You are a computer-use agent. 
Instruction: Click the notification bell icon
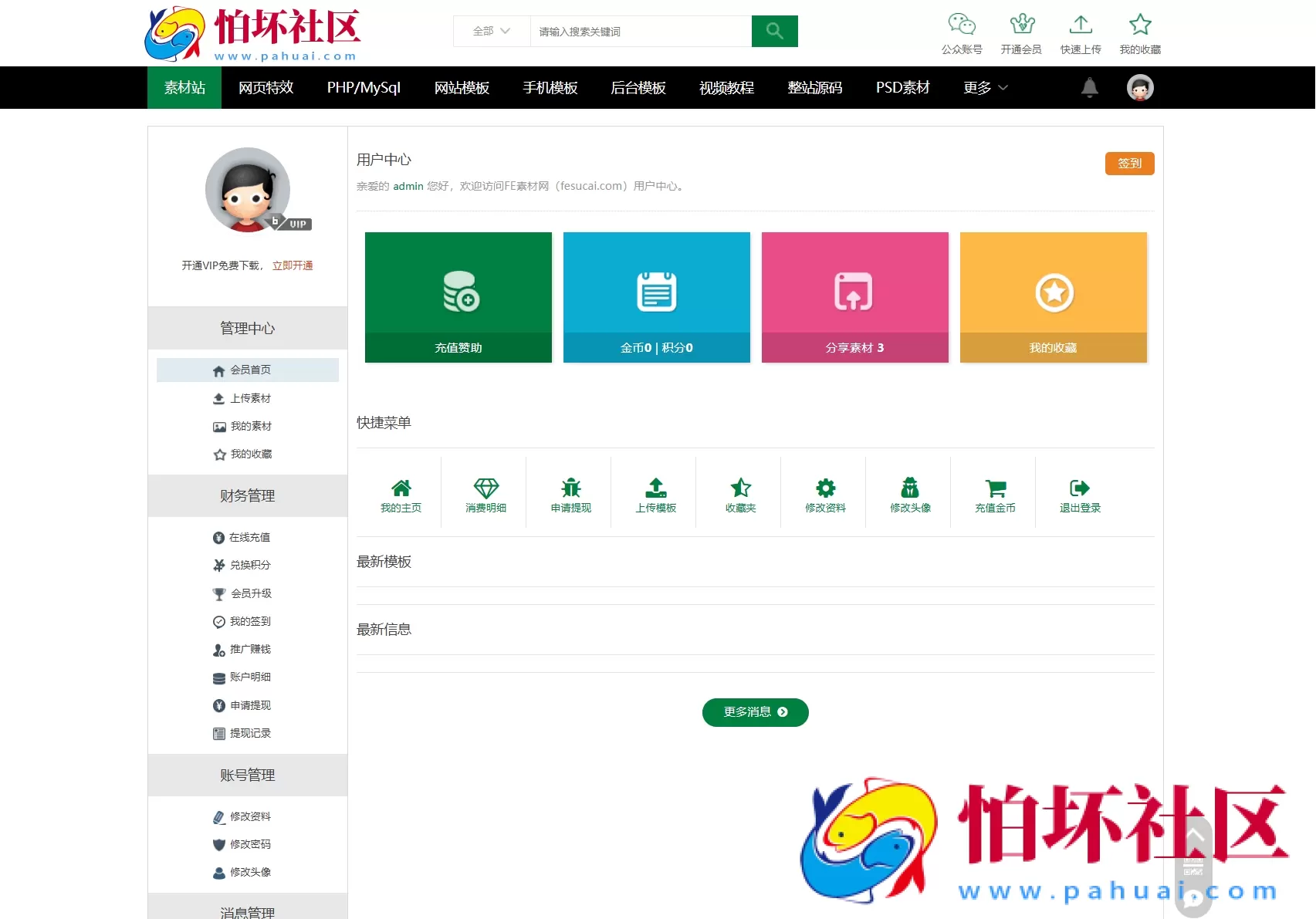(x=1089, y=87)
